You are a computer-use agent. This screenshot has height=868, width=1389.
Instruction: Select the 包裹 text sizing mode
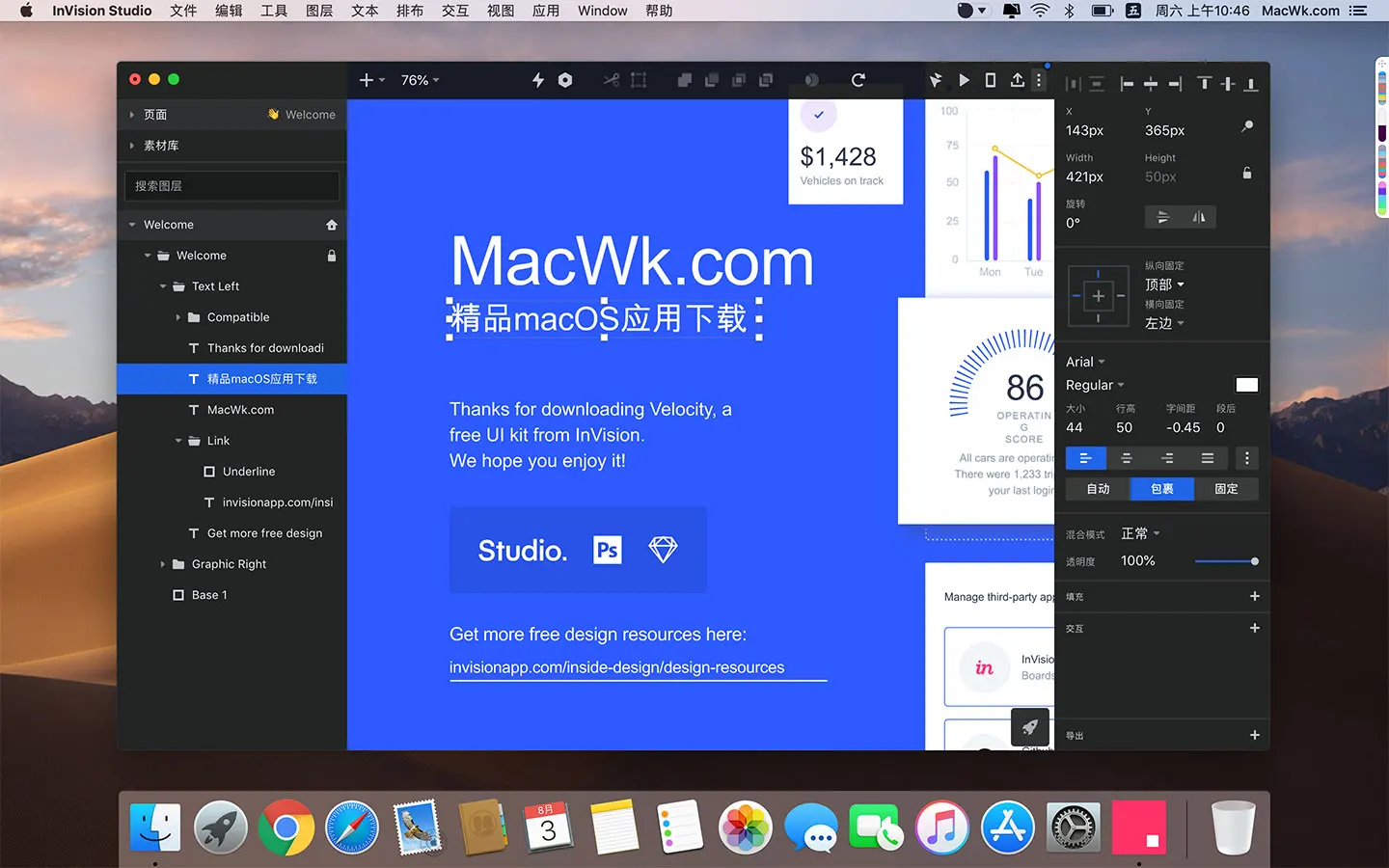click(1162, 489)
